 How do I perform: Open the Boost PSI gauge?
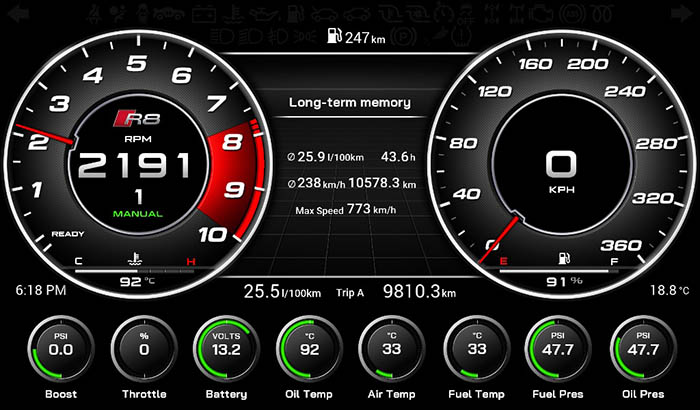point(61,348)
